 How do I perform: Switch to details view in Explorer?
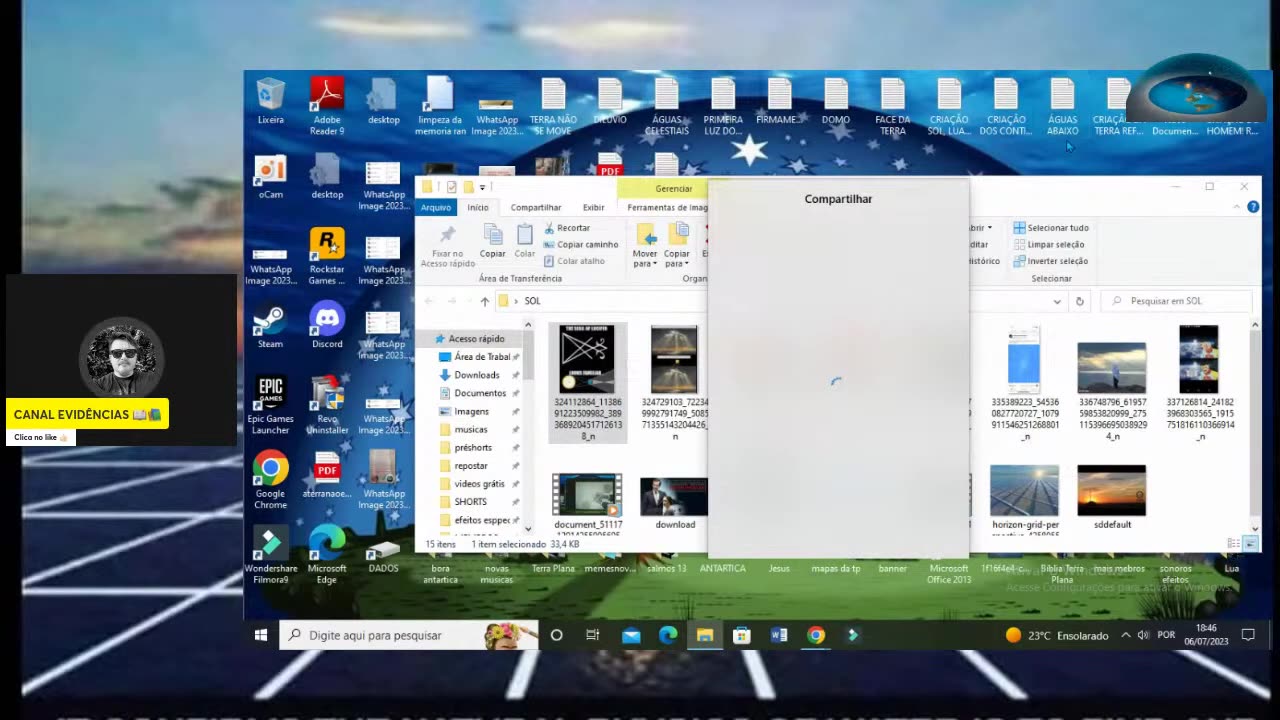pyautogui.click(x=1235, y=544)
